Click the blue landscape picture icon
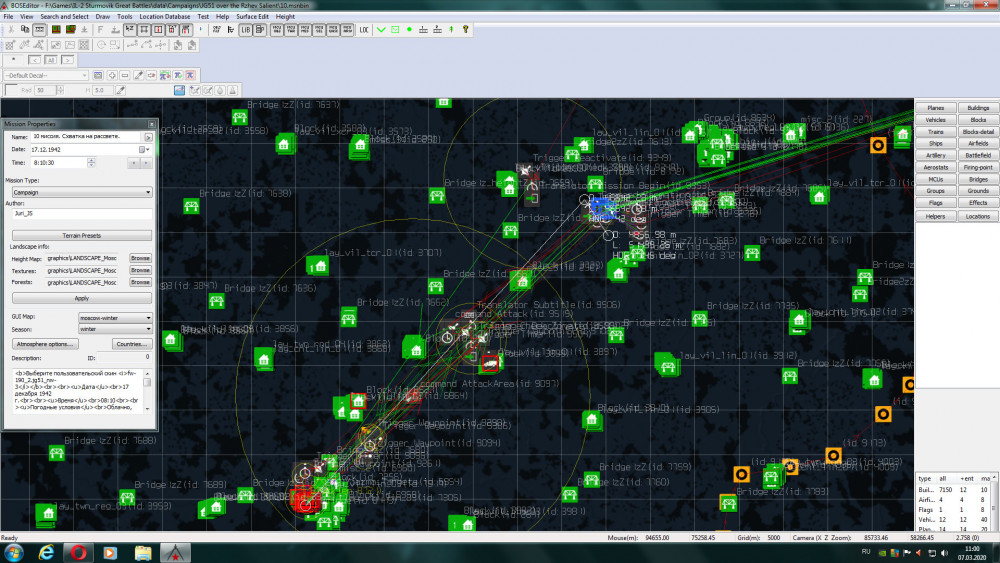The height and width of the screenshot is (563, 1000). pyautogui.click(x=179, y=91)
